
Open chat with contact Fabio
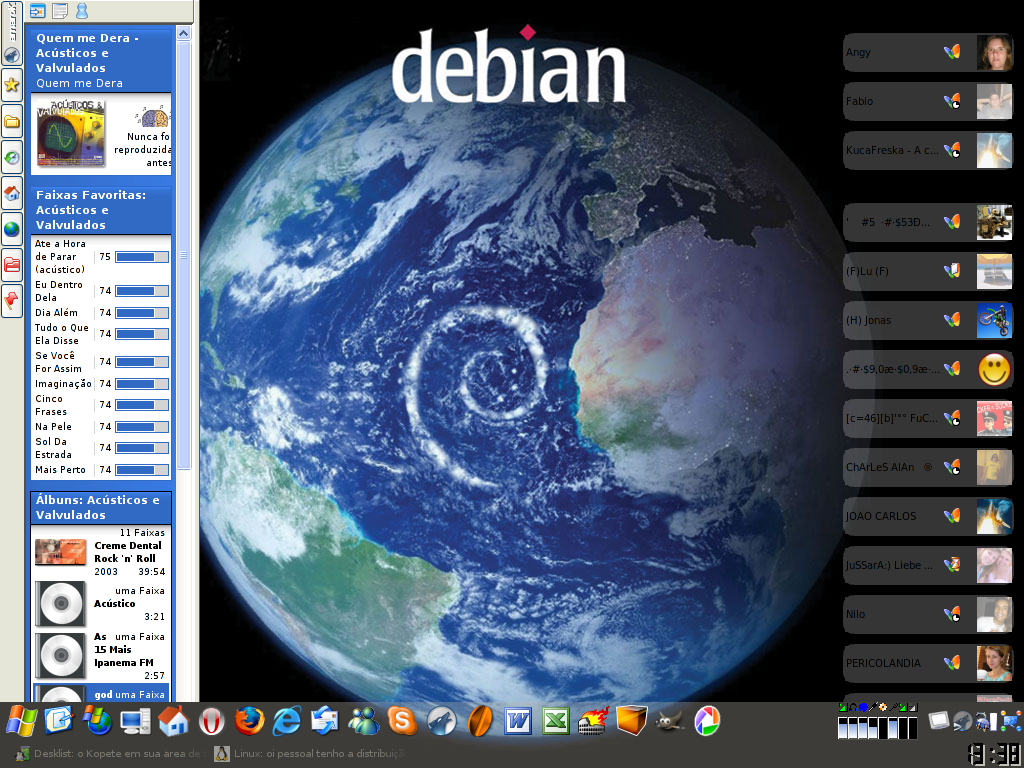(928, 101)
